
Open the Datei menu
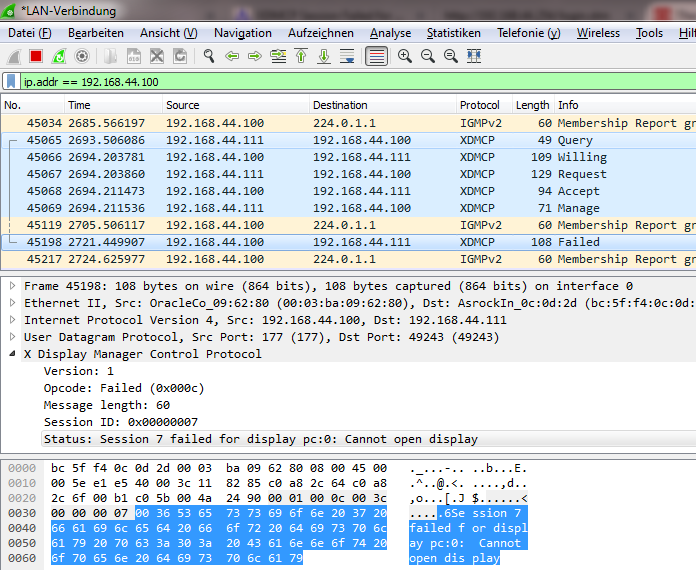(x=29, y=33)
